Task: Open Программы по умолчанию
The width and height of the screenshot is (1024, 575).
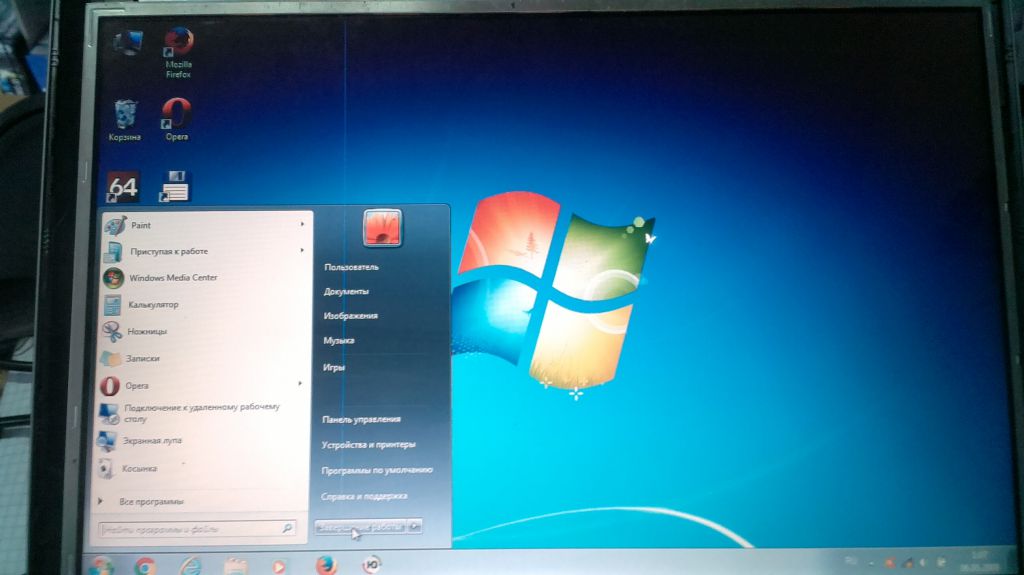Action: 377,470
